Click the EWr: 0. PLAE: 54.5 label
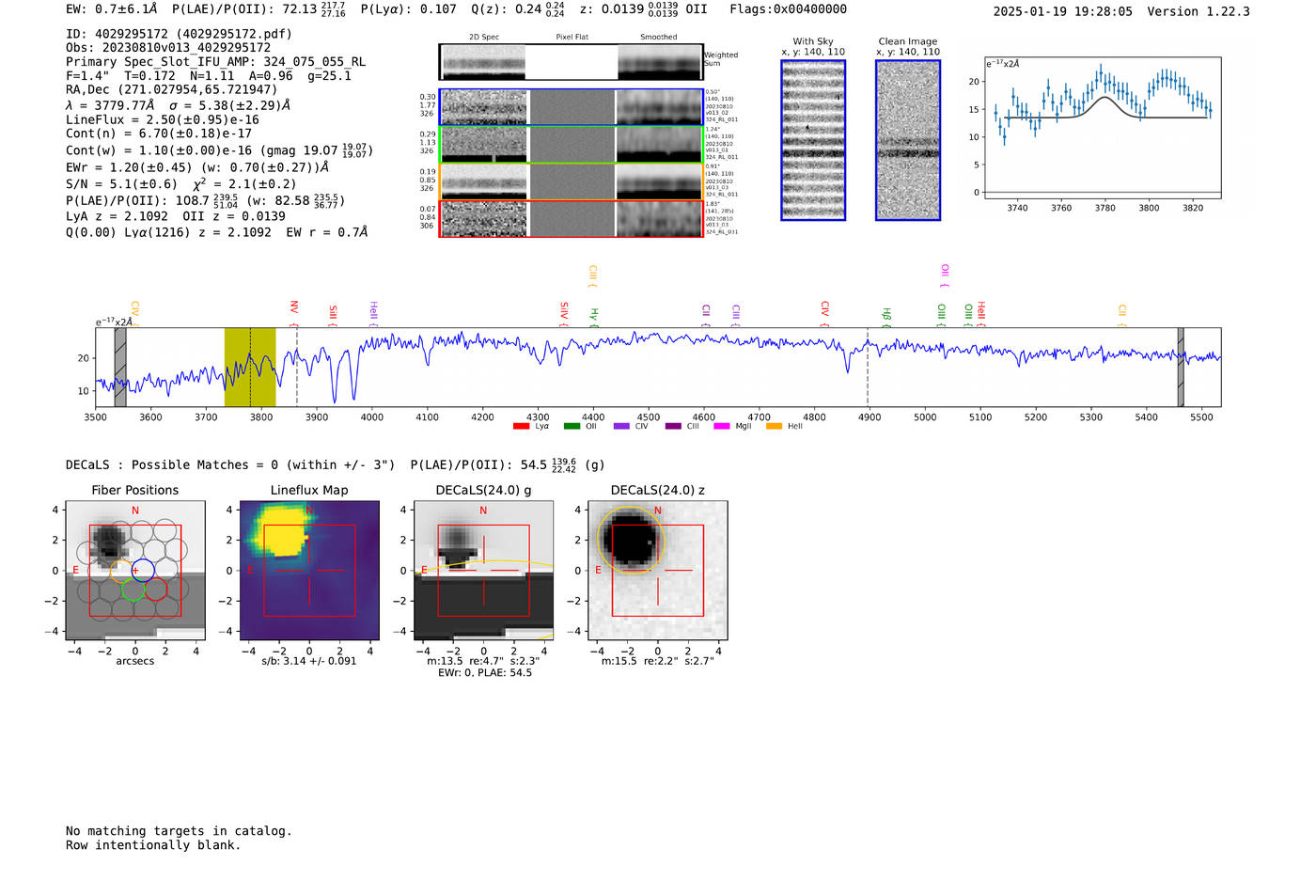This screenshot has width=1316, height=896. (485, 673)
